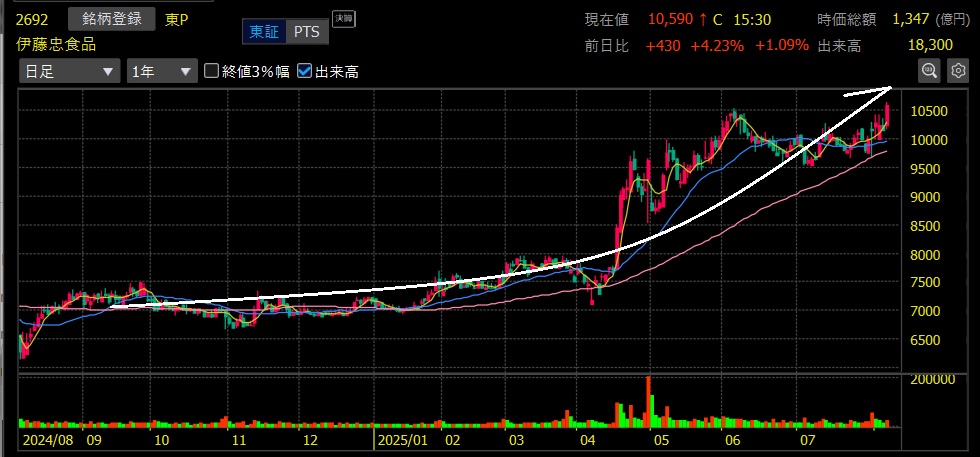Image resolution: width=980 pixels, height=457 pixels.
Task: Select the PTS market tab
Action: coord(306,32)
